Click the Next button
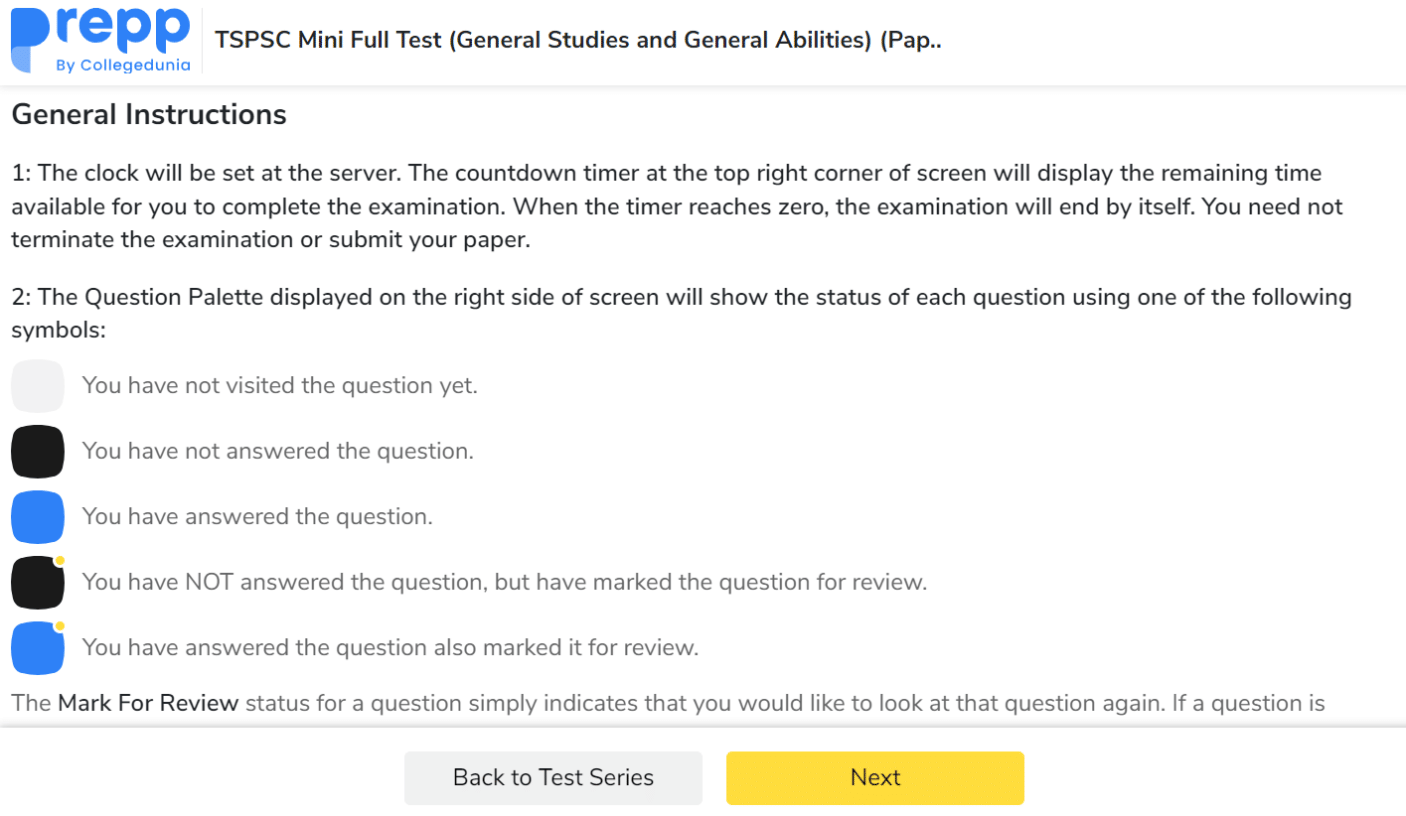The height and width of the screenshot is (816, 1406). (874, 777)
